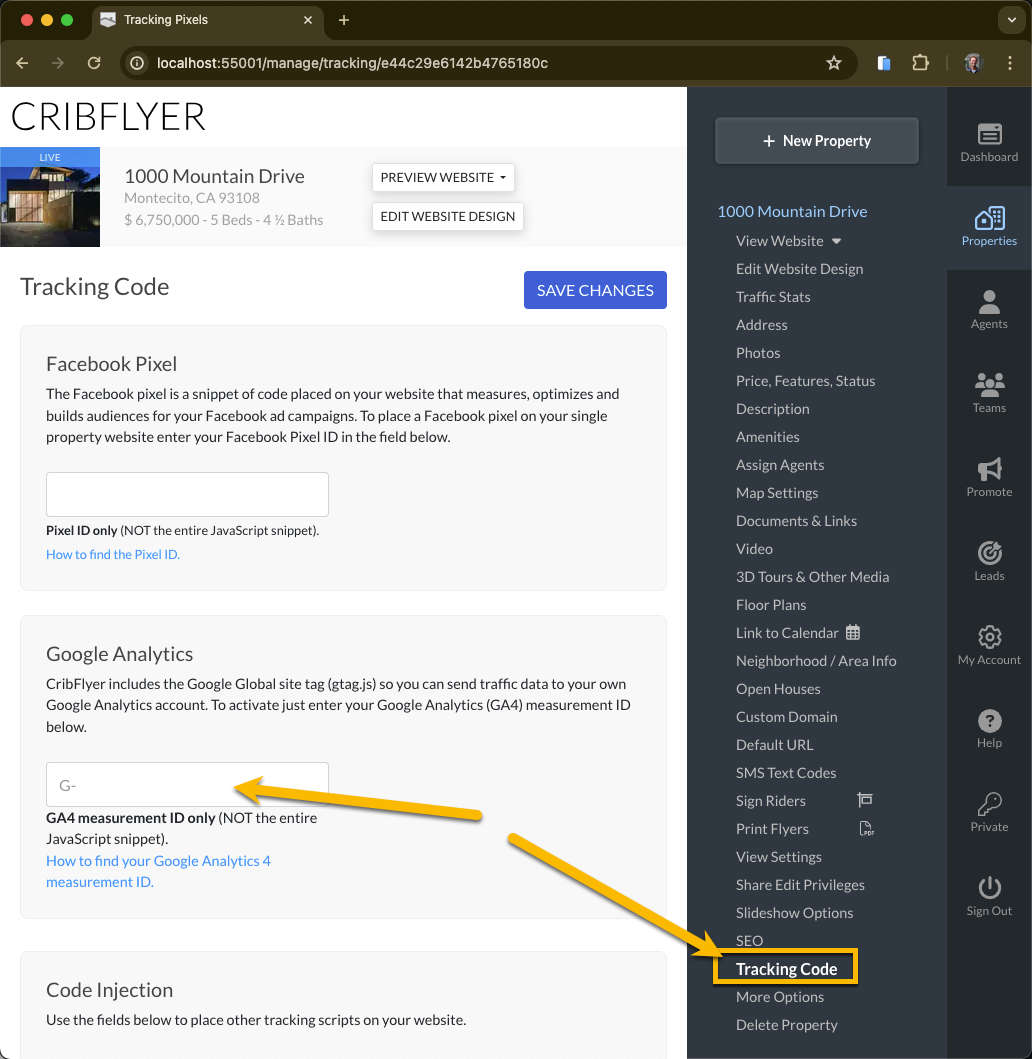Click Edit Website Design button
Image resolution: width=1032 pixels, height=1059 pixels.
coord(447,217)
